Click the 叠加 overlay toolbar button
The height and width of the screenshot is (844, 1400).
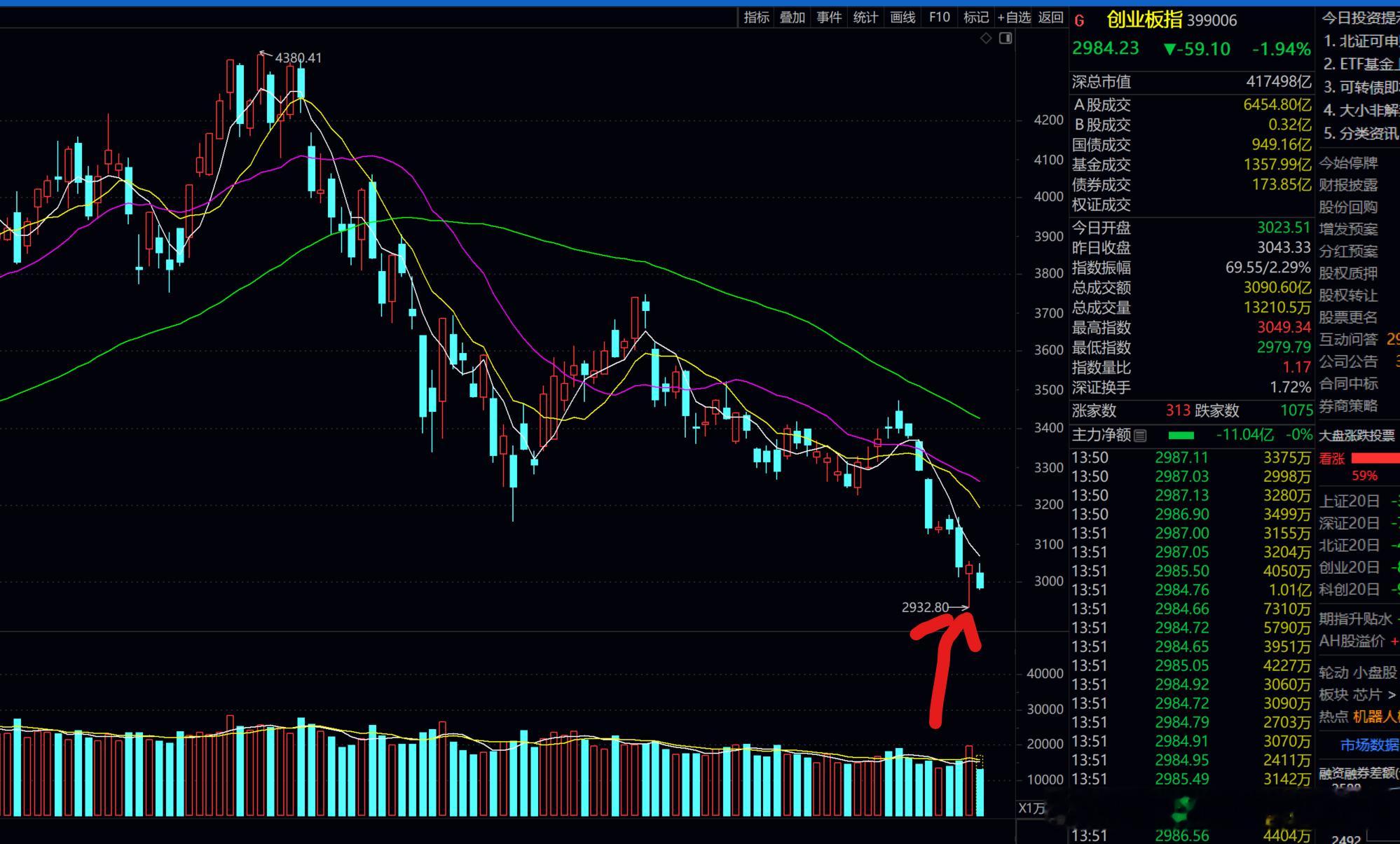coord(792,18)
